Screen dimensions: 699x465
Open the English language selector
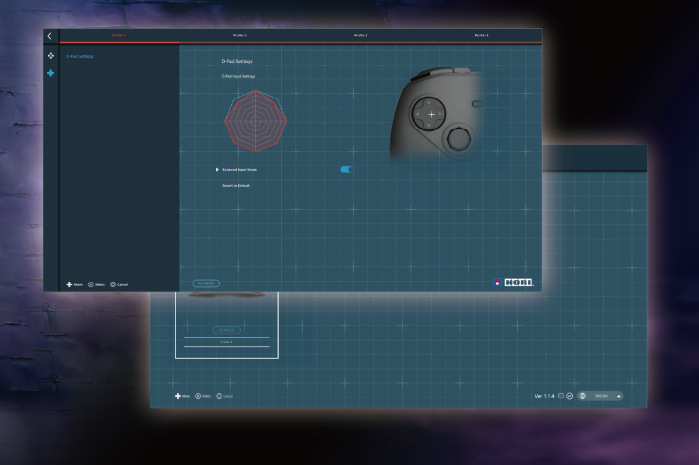(600, 396)
